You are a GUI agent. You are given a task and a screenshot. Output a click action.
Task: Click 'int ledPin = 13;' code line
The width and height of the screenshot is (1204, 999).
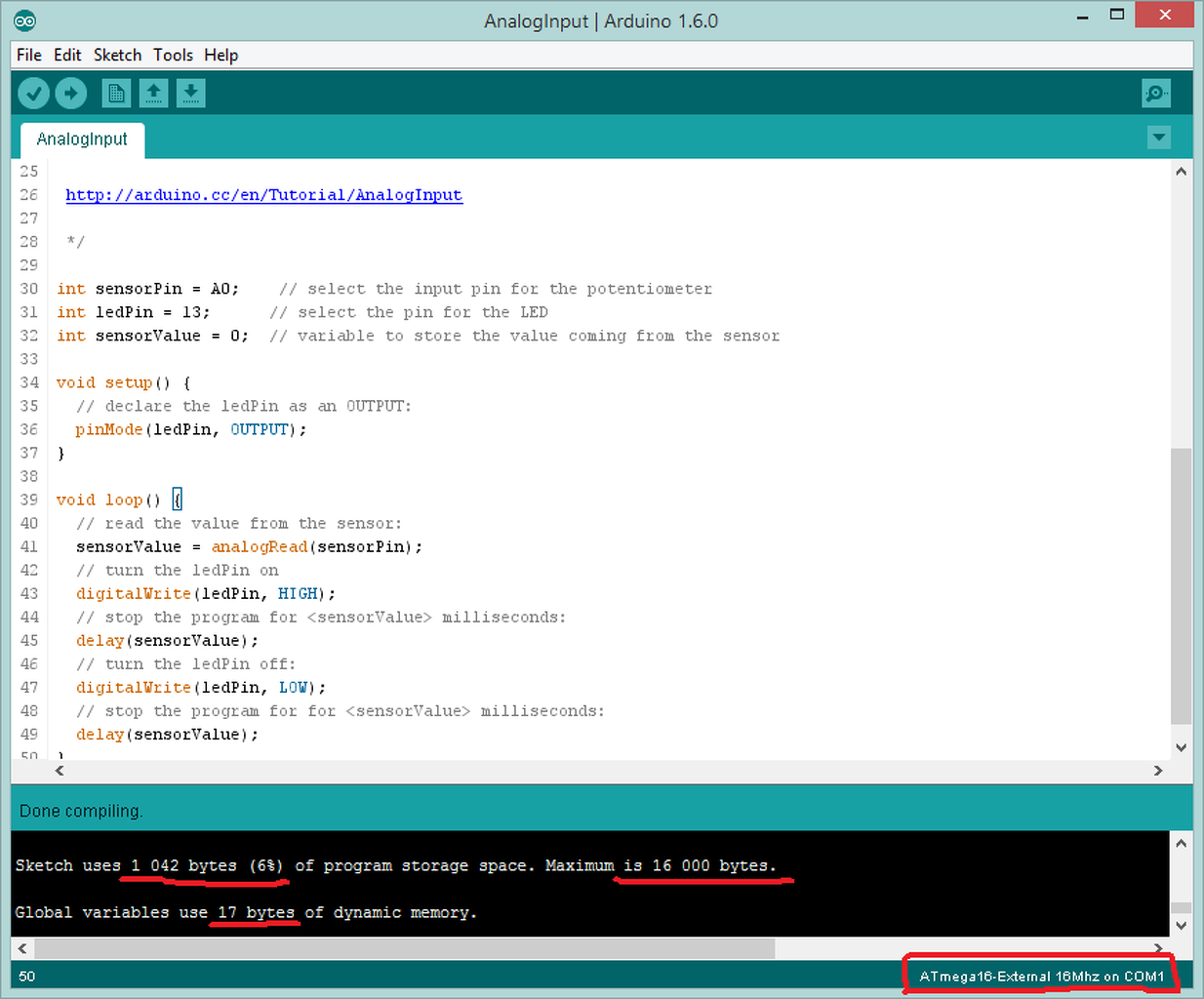coord(133,312)
